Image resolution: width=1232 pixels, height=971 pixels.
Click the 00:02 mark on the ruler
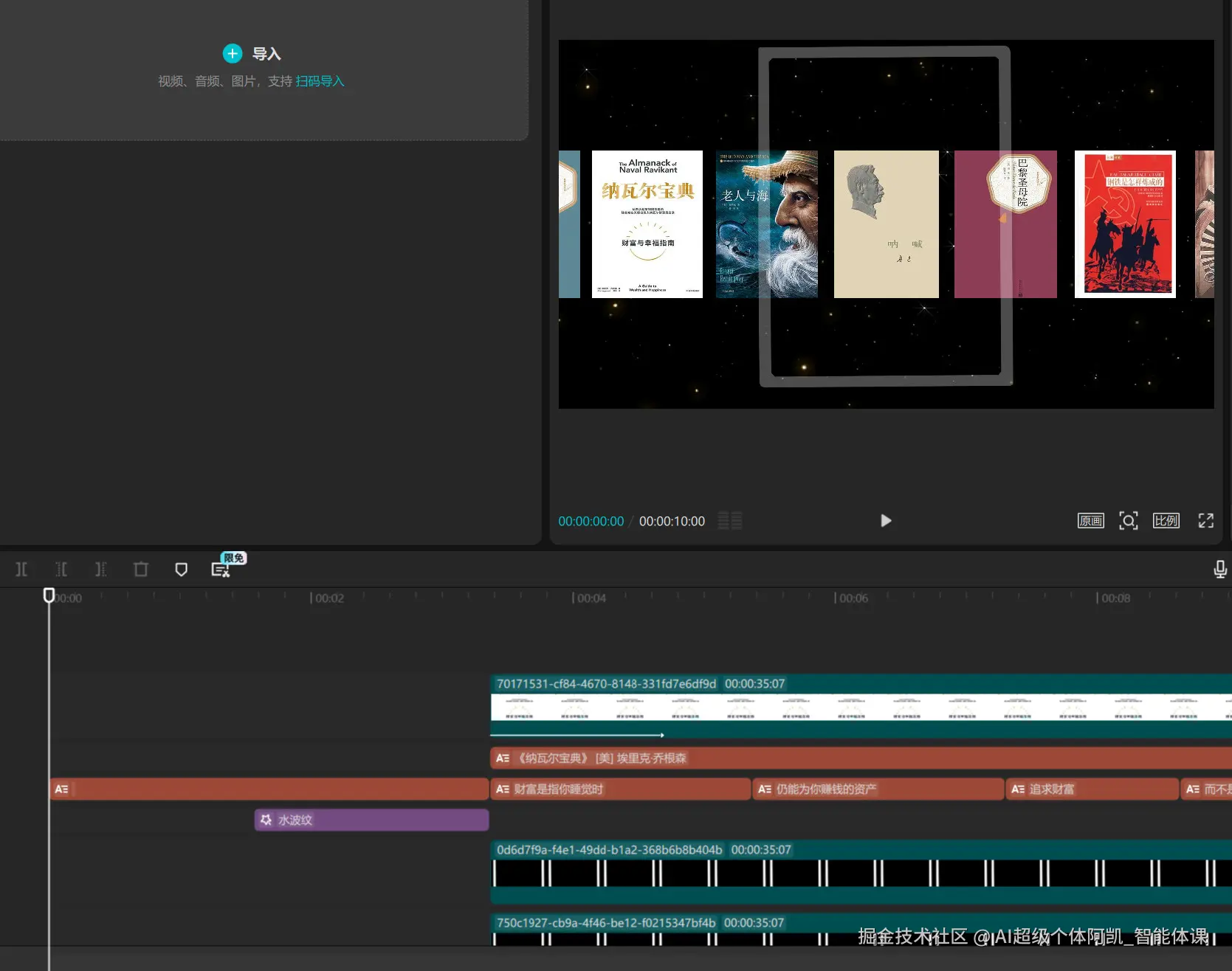click(329, 598)
